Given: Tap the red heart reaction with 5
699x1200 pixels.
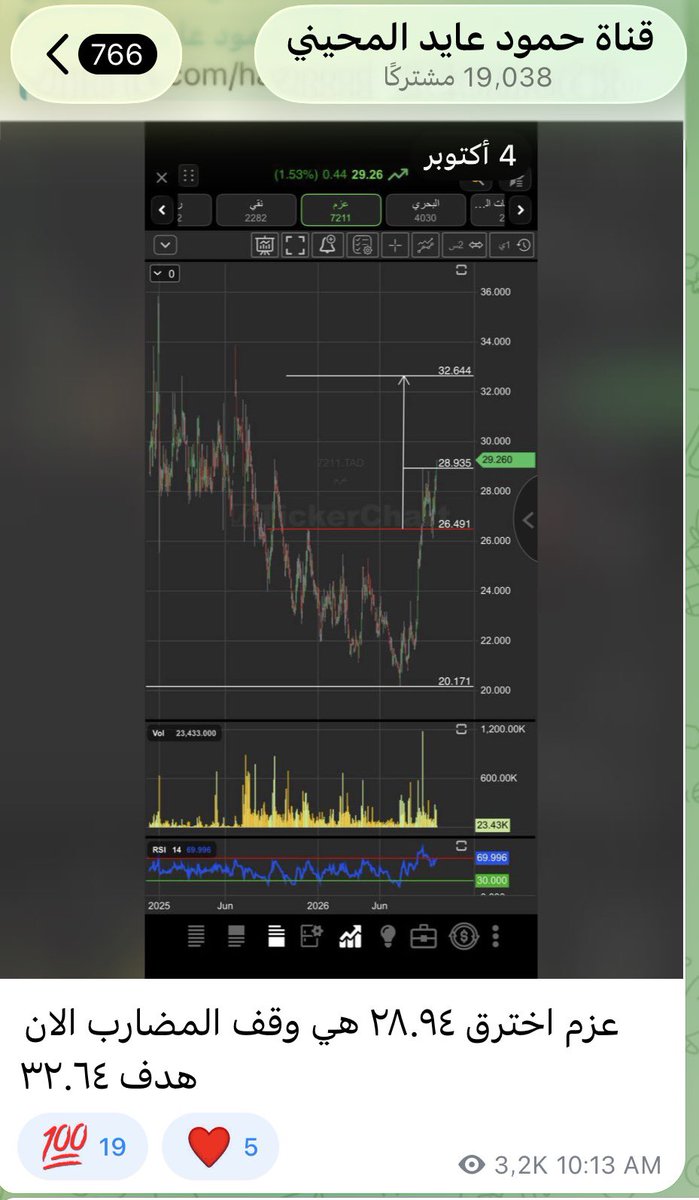Looking at the screenshot, I should pyautogui.click(x=219, y=1146).
